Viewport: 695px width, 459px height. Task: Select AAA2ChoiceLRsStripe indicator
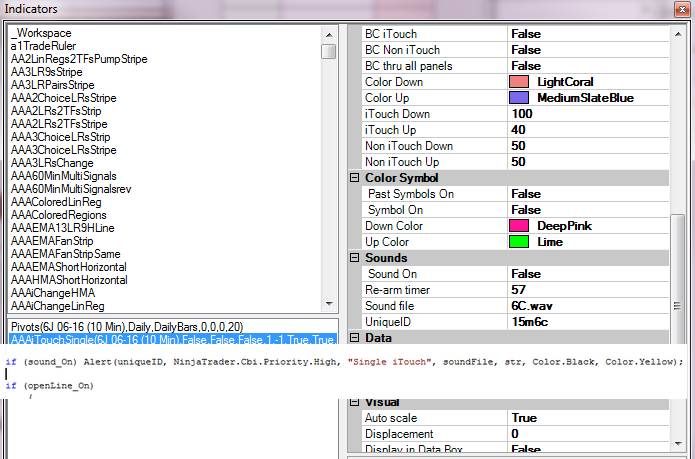63,97
